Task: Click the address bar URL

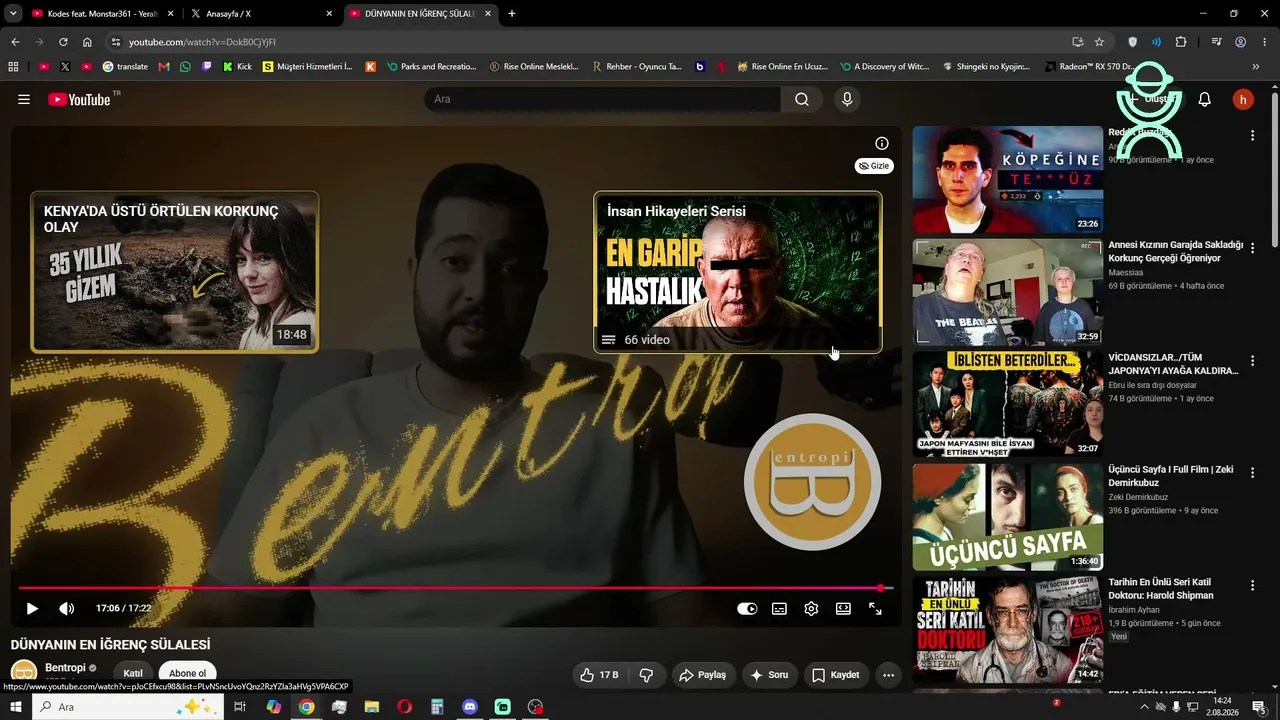Action: click(202, 42)
